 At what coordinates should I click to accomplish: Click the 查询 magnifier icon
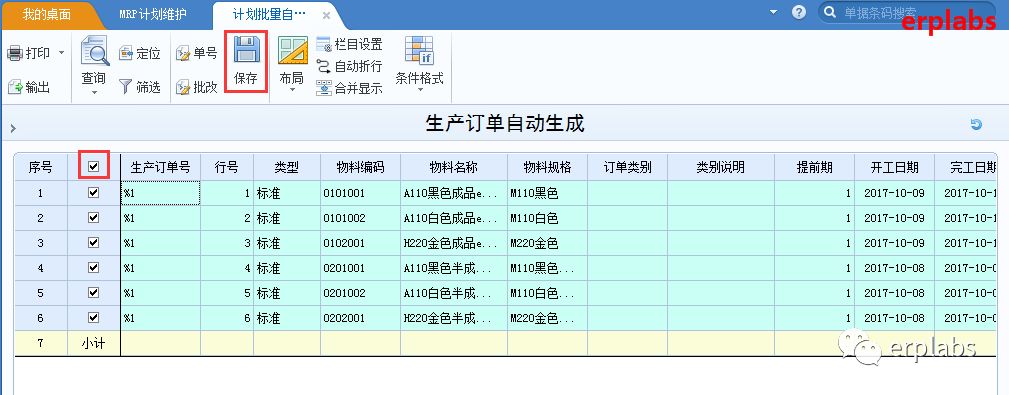pos(94,51)
